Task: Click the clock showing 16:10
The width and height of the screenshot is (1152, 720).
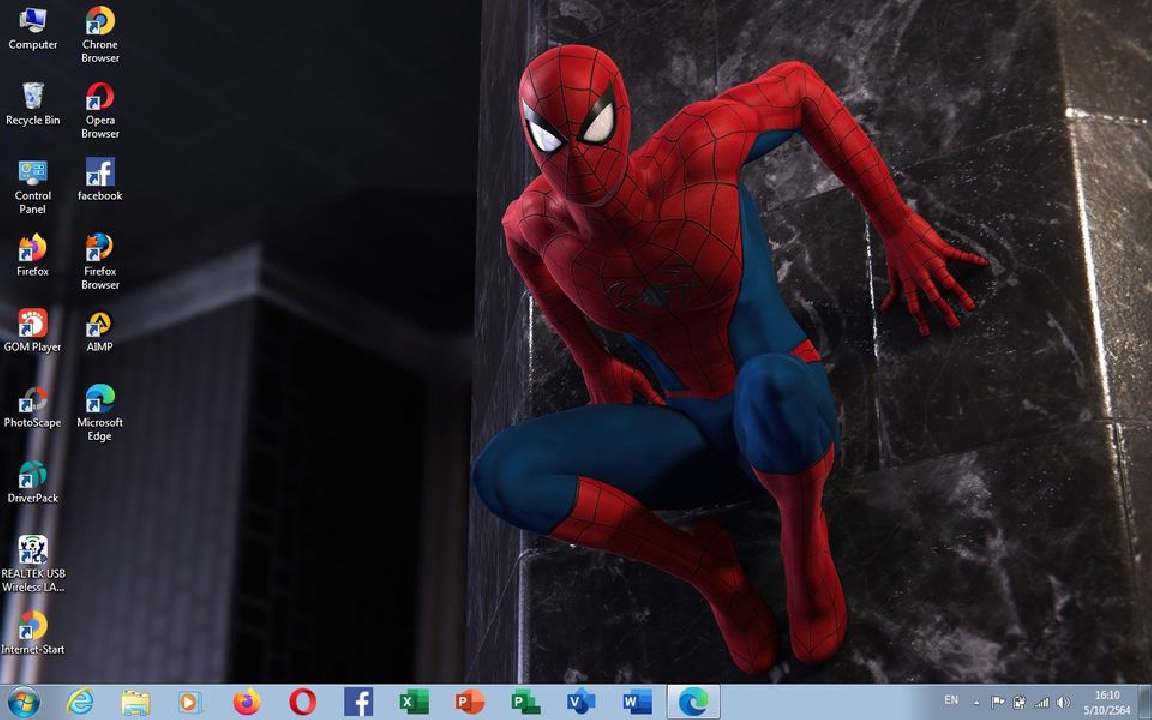Action: [x=1106, y=702]
